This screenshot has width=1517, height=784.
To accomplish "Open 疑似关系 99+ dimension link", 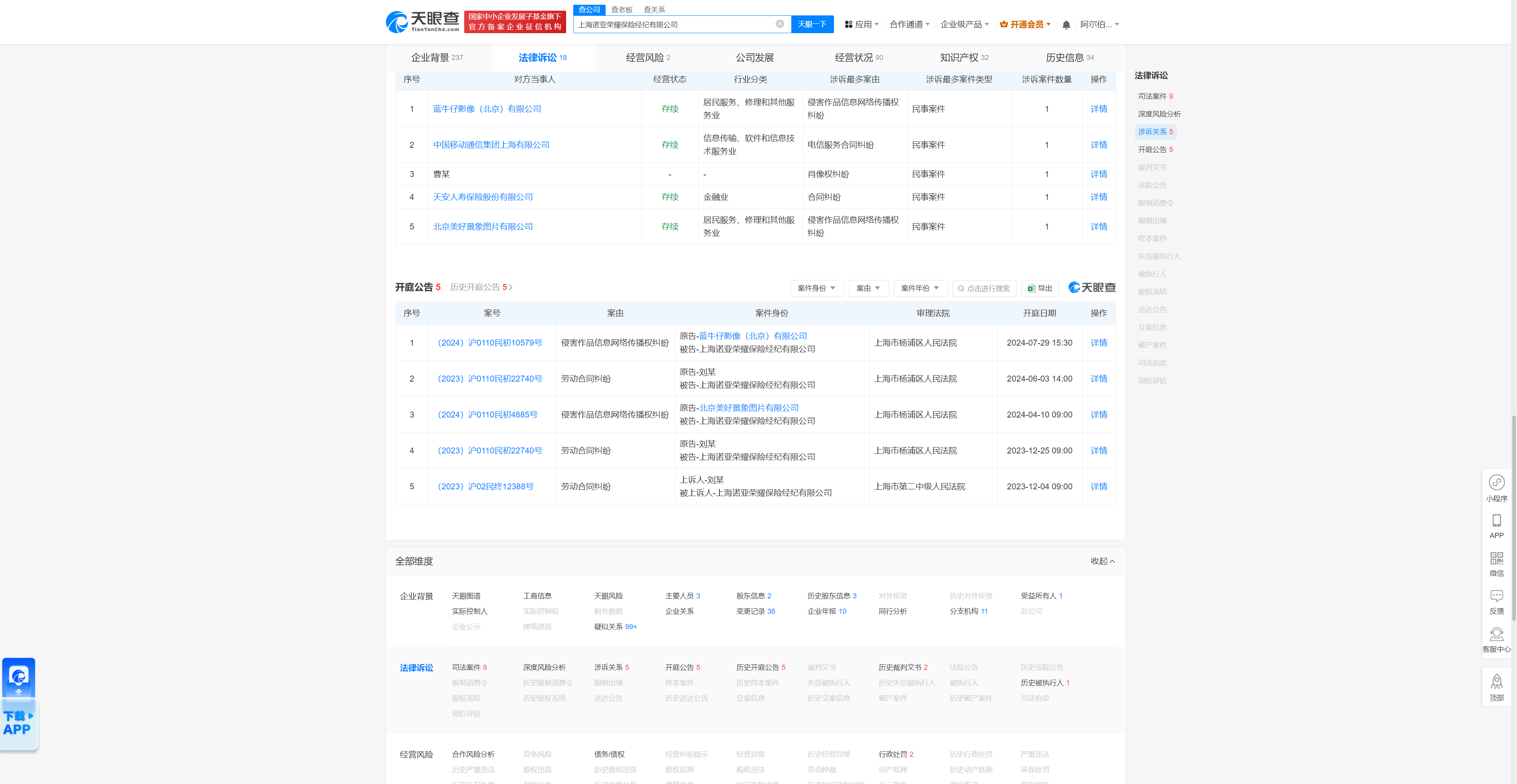I will tap(615, 626).
